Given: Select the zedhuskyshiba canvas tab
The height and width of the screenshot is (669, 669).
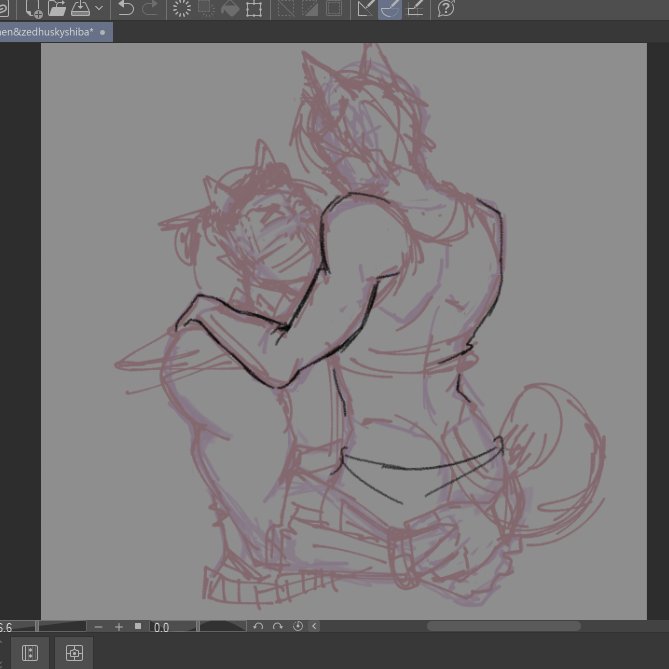Looking at the screenshot, I should pos(56,32).
